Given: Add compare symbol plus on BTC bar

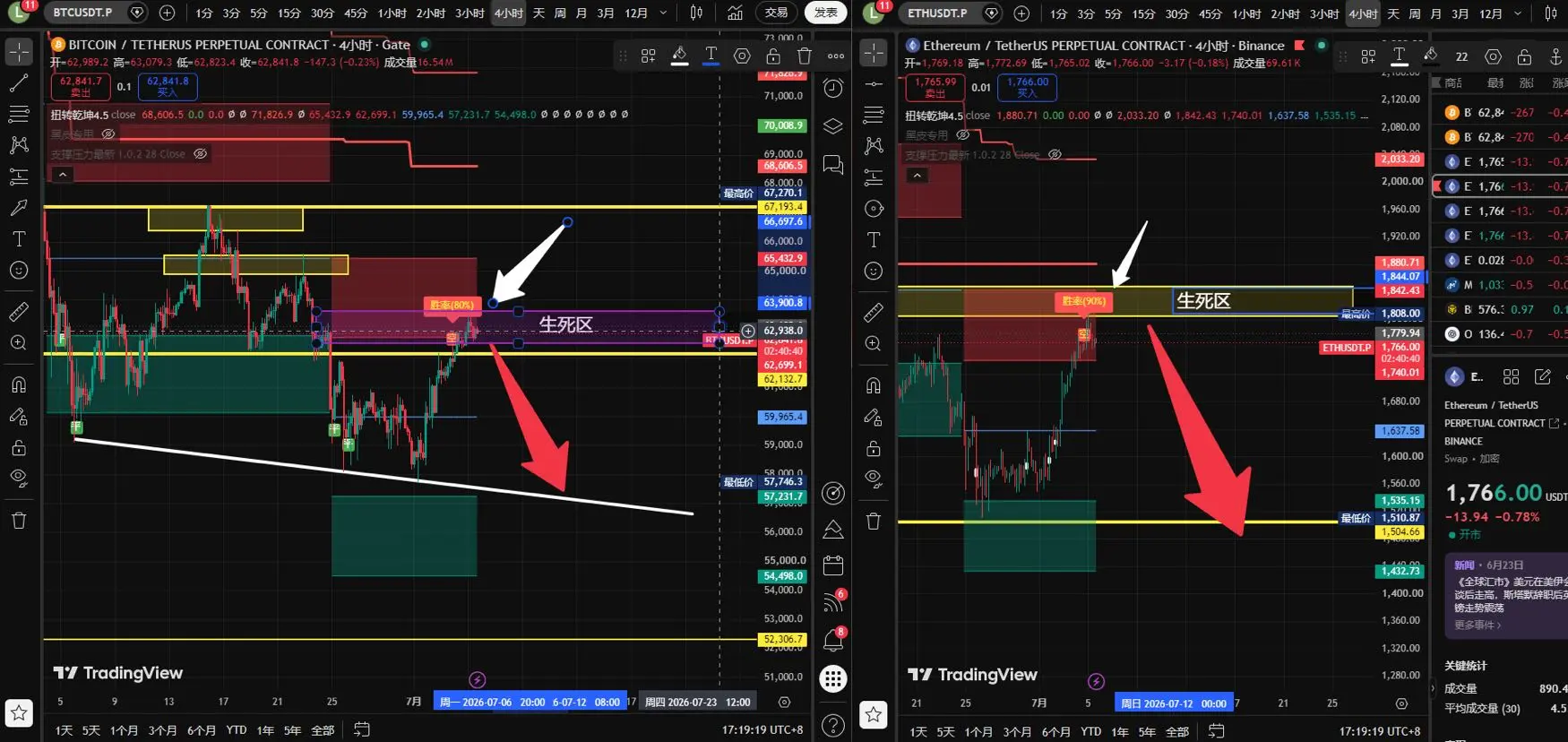Looking at the screenshot, I should click(167, 13).
